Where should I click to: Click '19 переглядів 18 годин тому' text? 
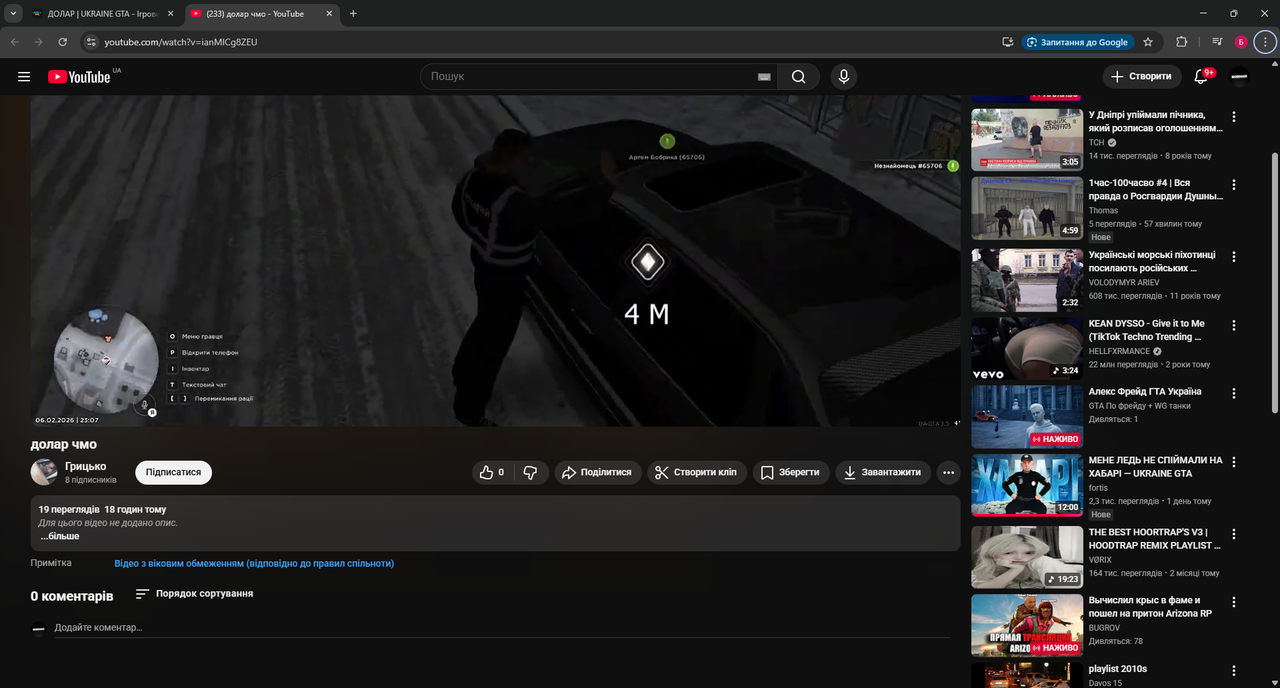(x=102, y=509)
